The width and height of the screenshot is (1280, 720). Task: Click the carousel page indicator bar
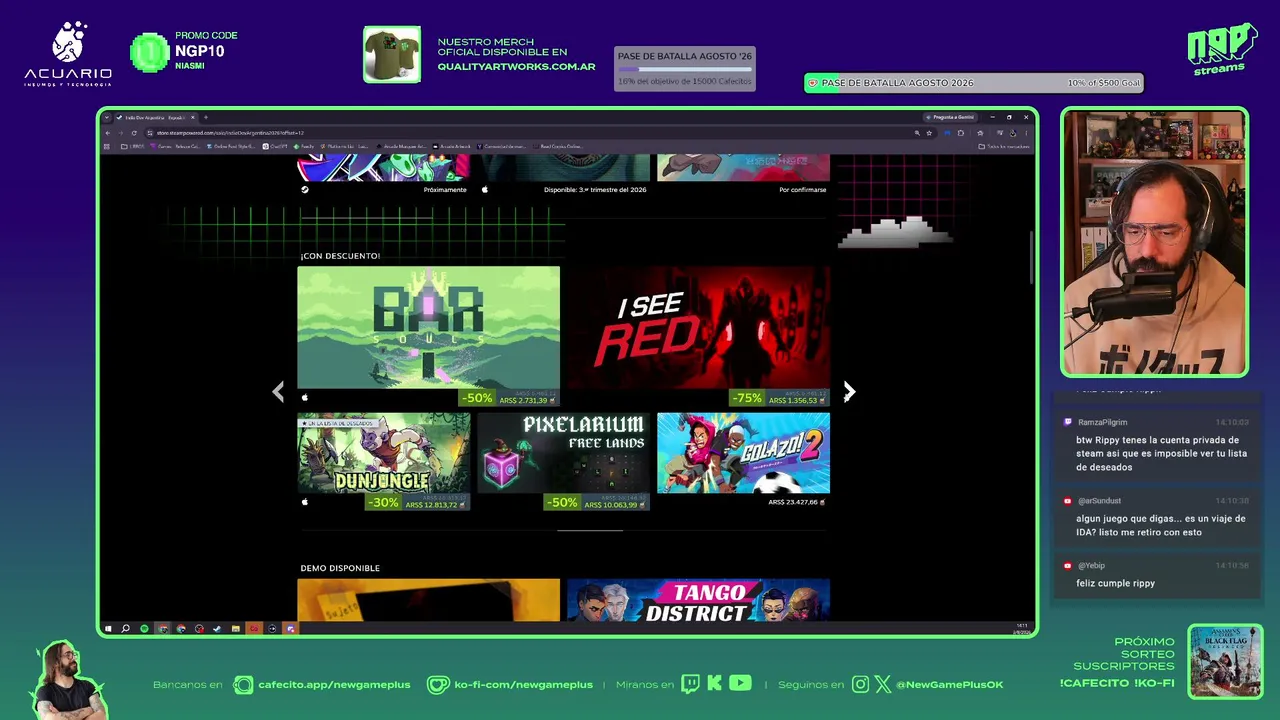(x=590, y=531)
